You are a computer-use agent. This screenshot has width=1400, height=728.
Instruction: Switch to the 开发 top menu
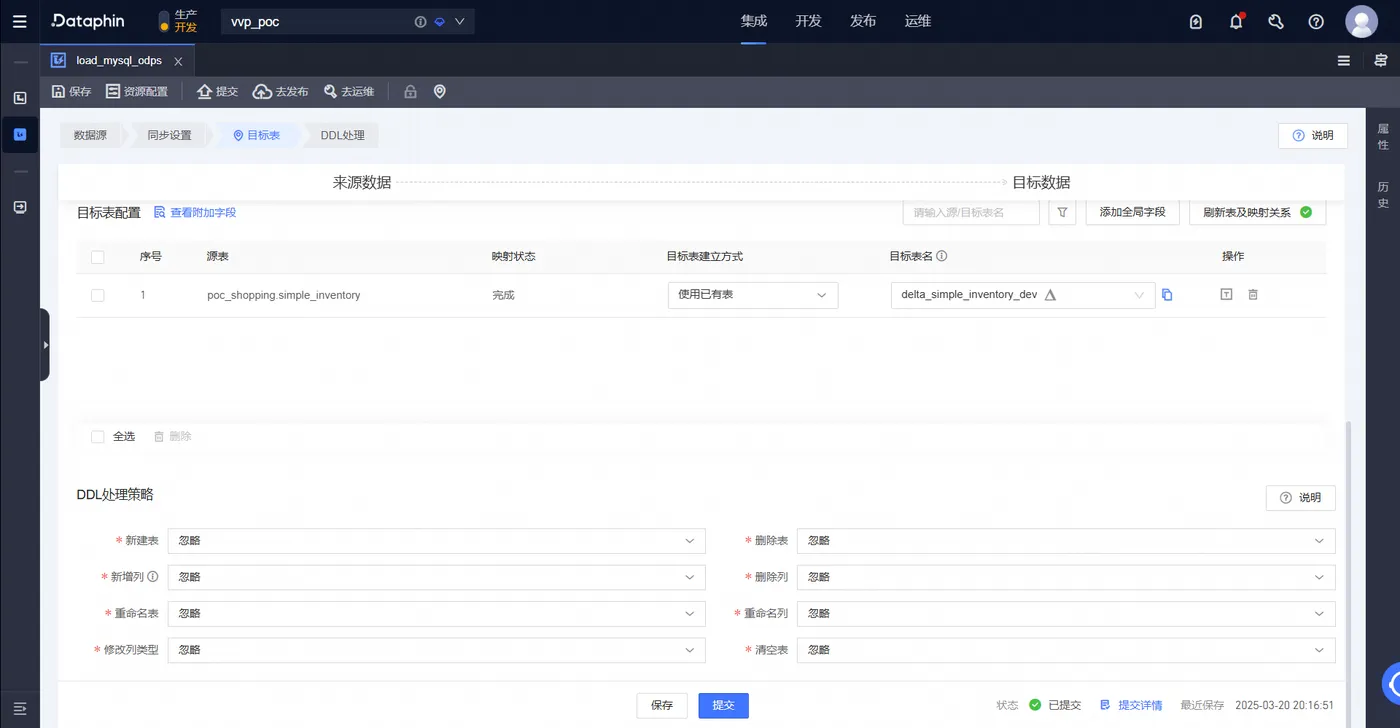(x=808, y=21)
